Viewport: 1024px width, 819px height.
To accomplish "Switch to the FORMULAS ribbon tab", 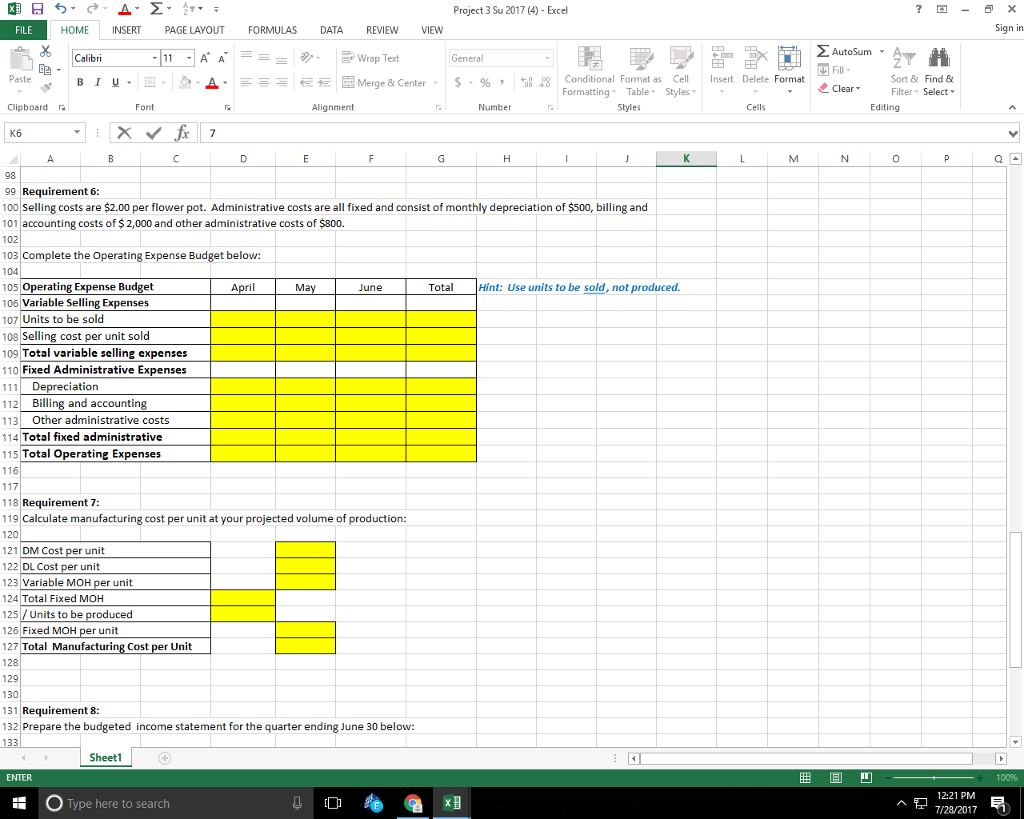I will click(272, 30).
